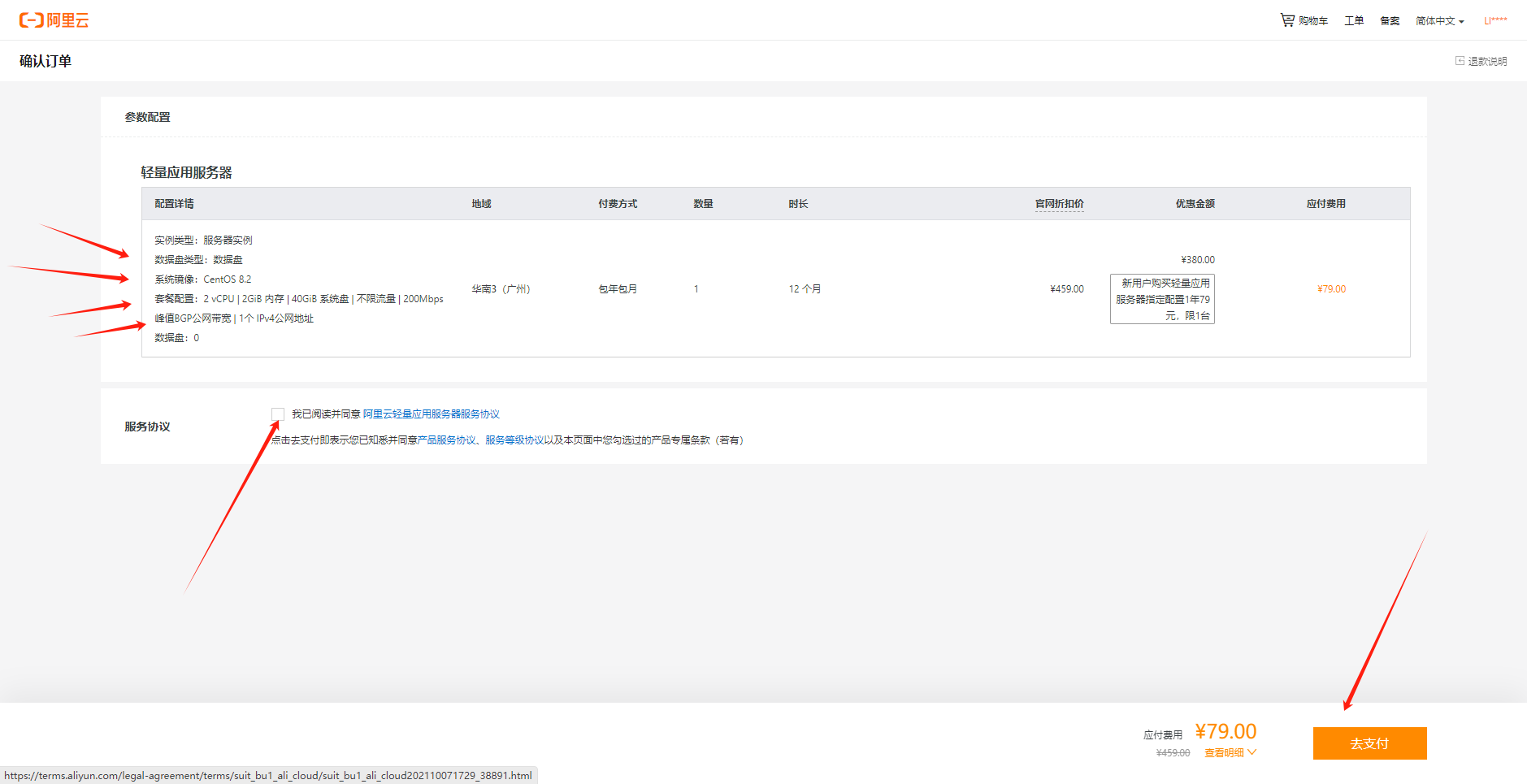Screen dimensions: 1527x784
Task: Open the 产品服务协议 link
Action: tap(446, 440)
